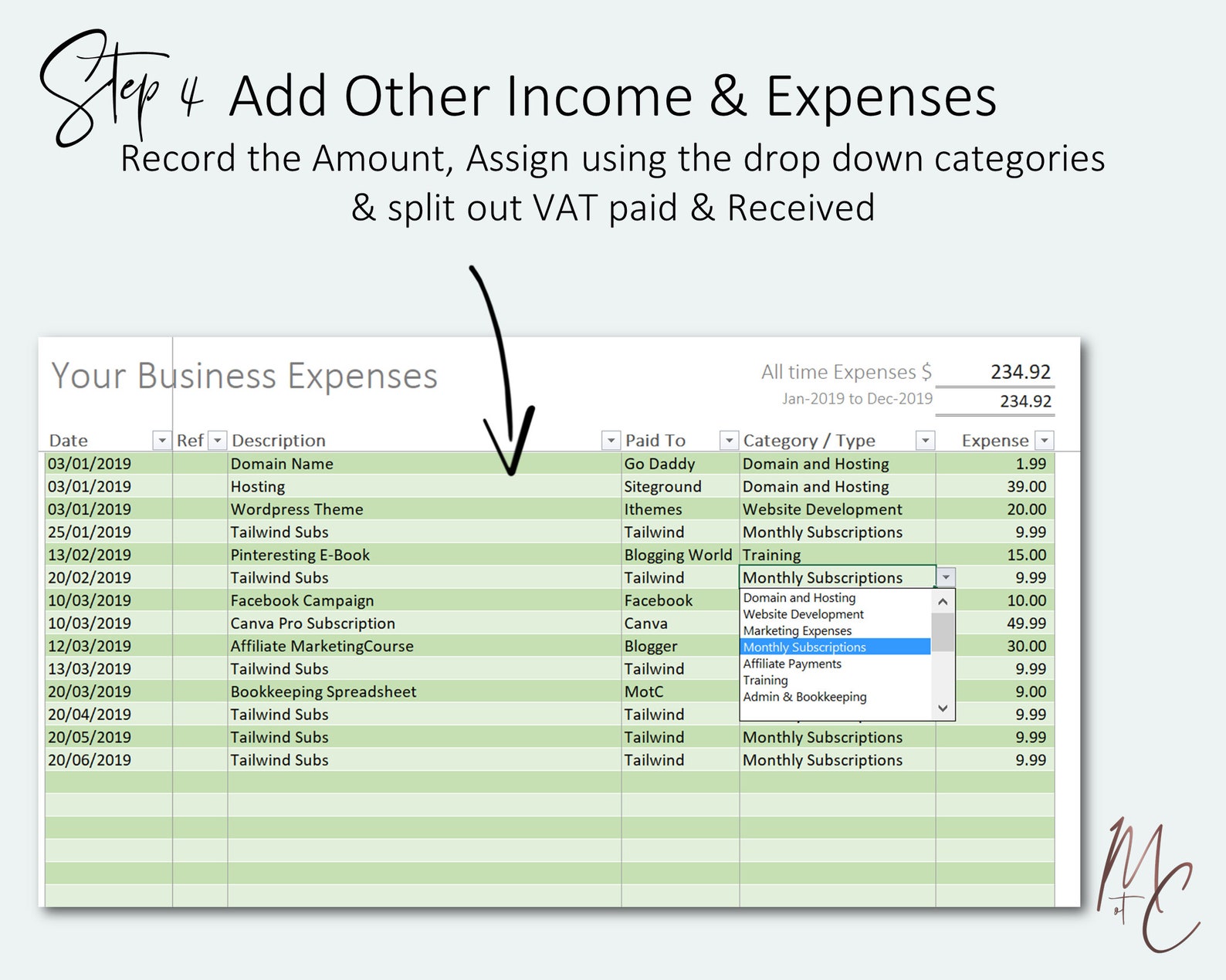Select the Ithemes cell
1226x980 pixels.
coord(680,509)
